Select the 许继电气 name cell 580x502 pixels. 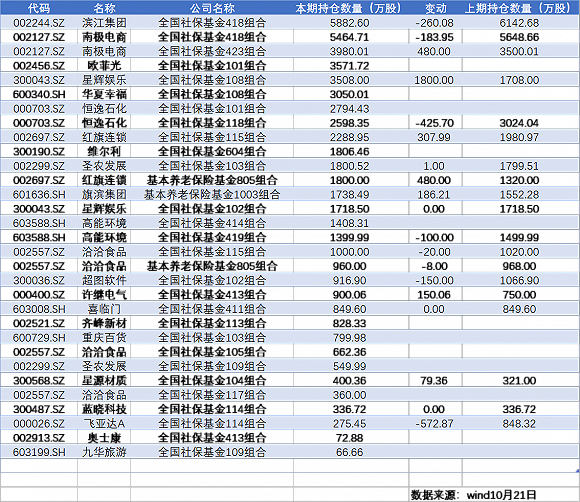click(x=104, y=295)
